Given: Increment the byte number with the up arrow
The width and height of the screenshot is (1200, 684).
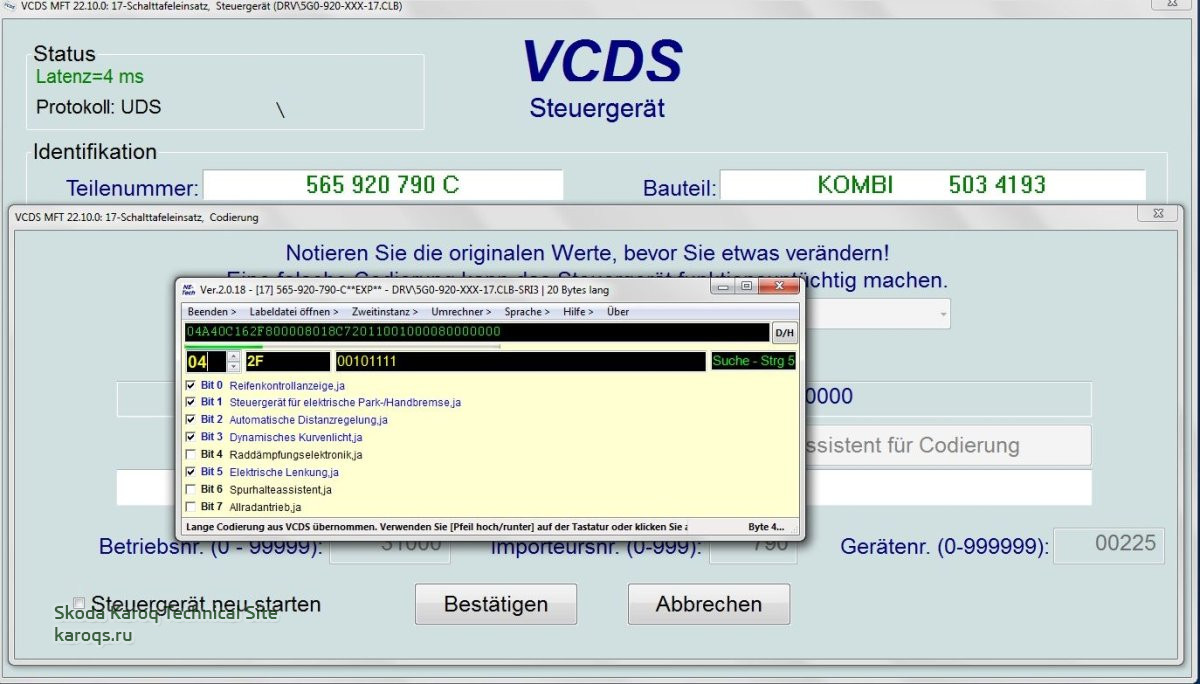Looking at the screenshot, I should [234, 356].
